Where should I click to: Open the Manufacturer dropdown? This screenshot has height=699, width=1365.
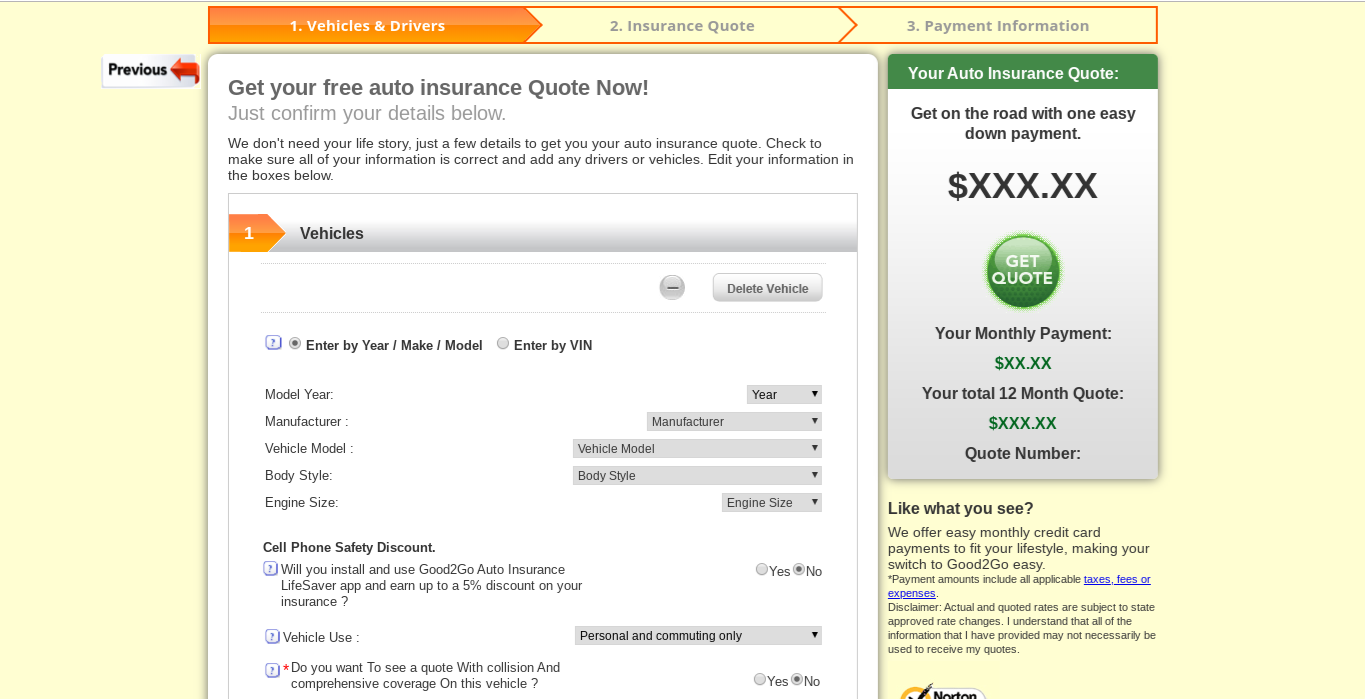[734, 421]
